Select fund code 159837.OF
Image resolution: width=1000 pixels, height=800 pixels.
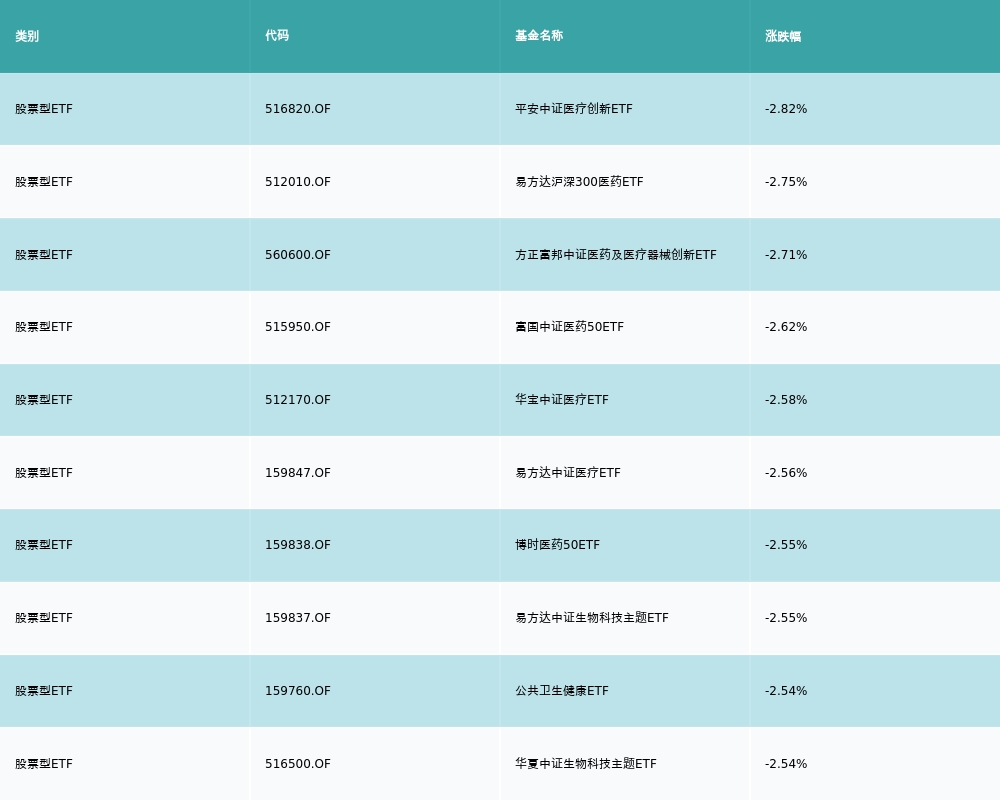pyautogui.click(x=298, y=618)
